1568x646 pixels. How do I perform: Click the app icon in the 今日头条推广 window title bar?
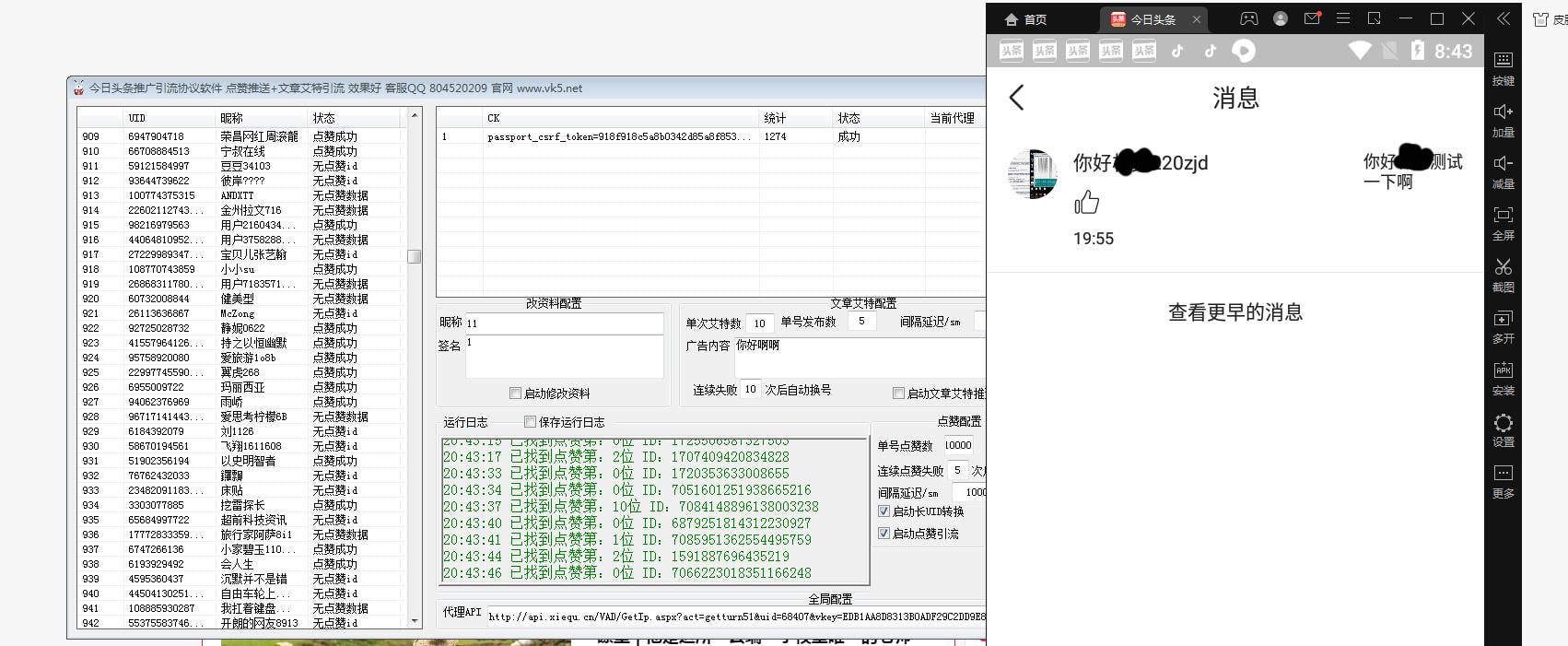(78, 88)
